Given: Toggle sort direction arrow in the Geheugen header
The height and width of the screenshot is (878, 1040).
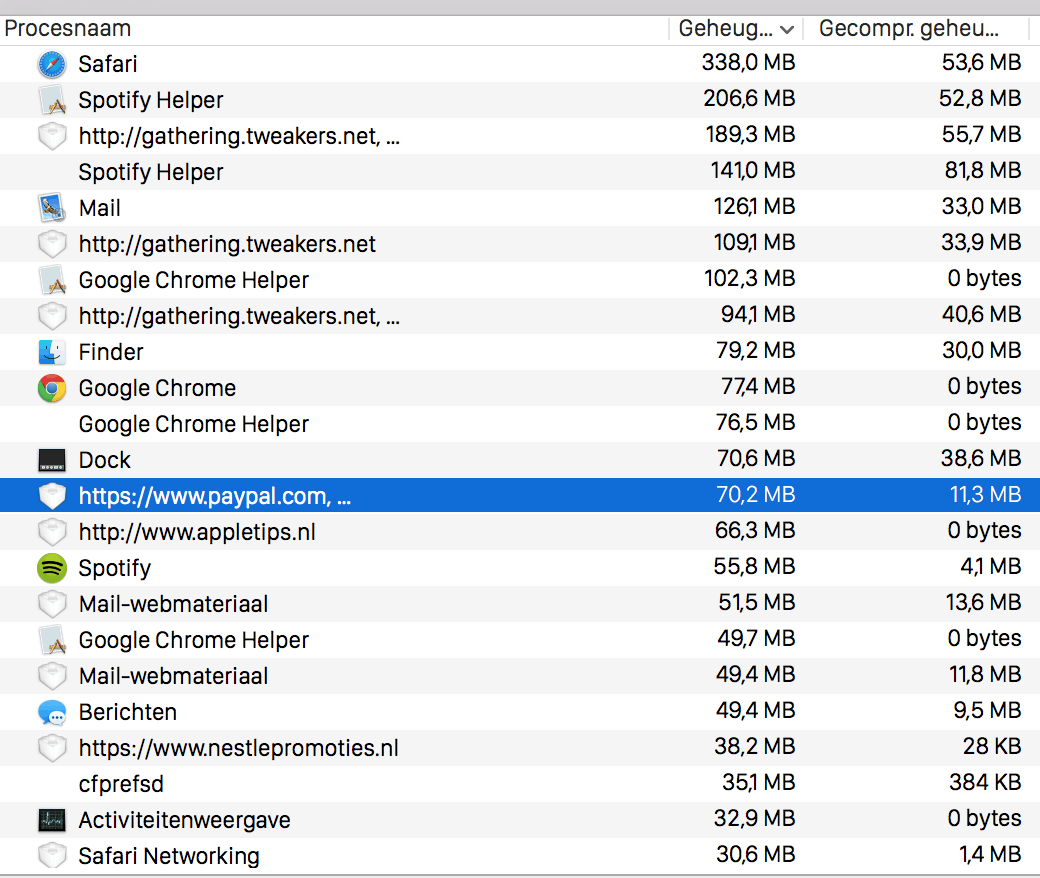Looking at the screenshot, I should point(787,29).
